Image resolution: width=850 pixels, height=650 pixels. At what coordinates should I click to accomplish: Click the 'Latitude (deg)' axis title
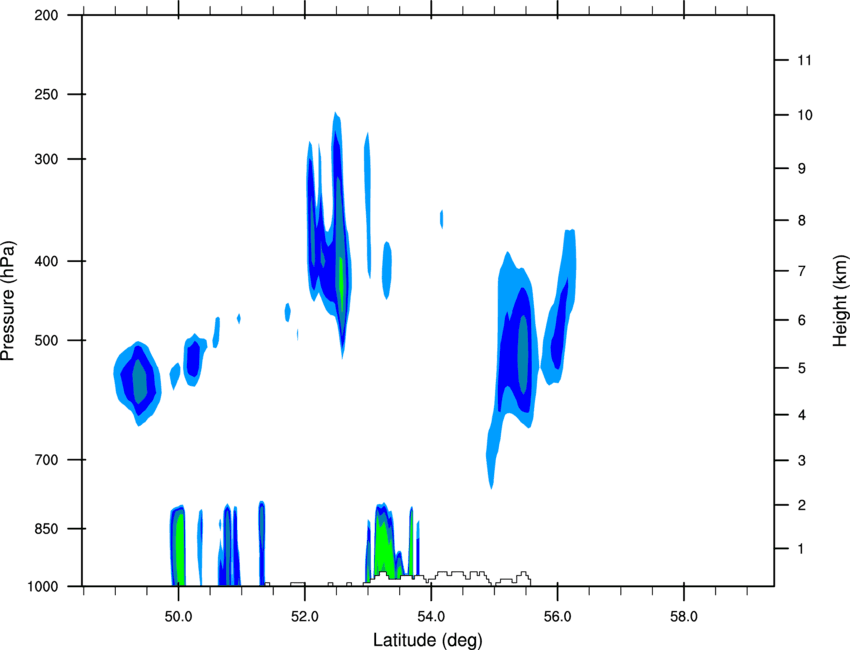click(x=428, y=640)
